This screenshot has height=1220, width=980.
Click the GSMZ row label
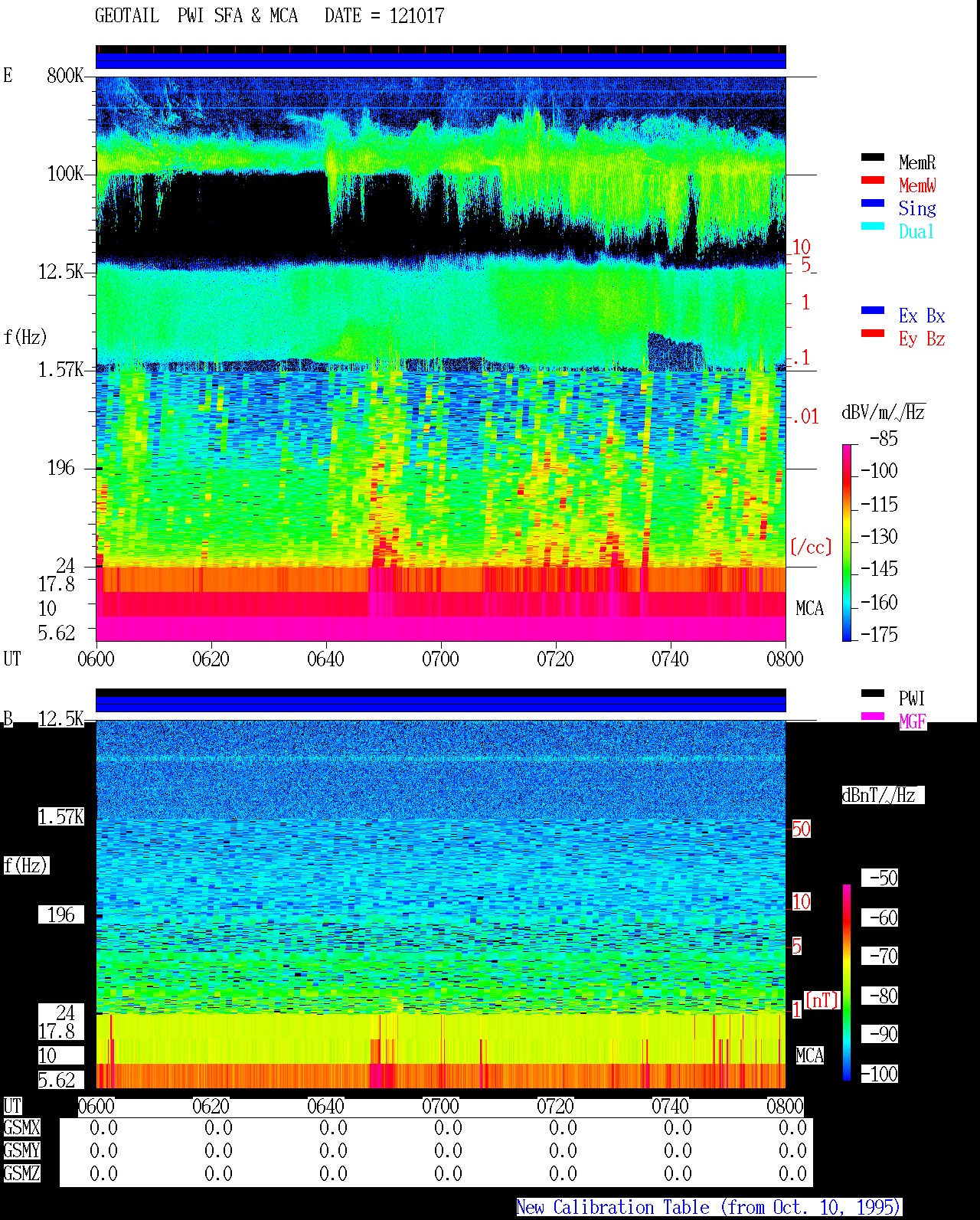point(21,1173)
